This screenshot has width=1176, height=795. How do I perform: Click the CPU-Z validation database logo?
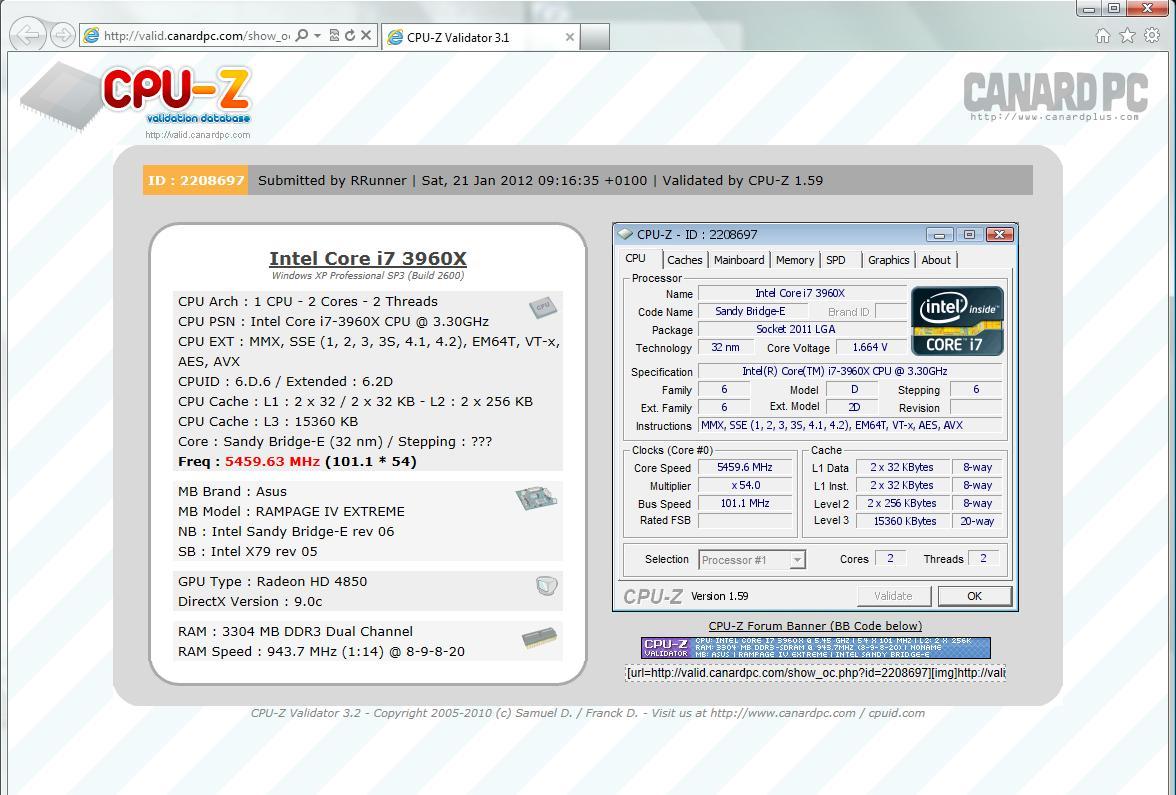click(x=138, y=98)
